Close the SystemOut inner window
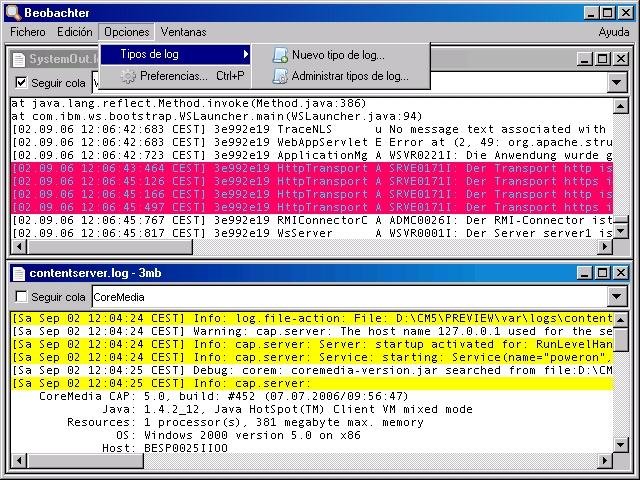 pos(620,59)
